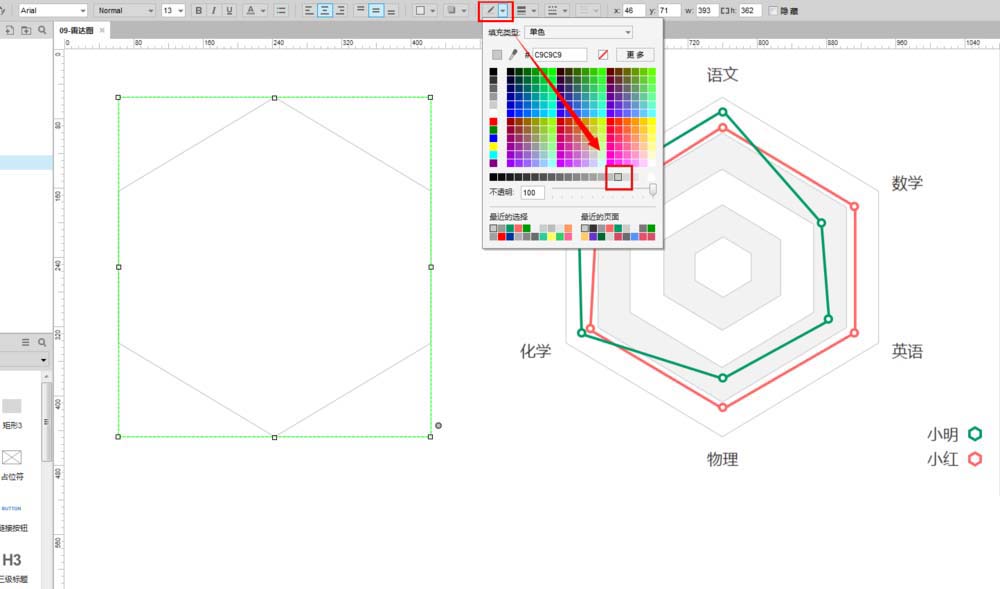Enable middle vertical alignment

pos(375,10)
